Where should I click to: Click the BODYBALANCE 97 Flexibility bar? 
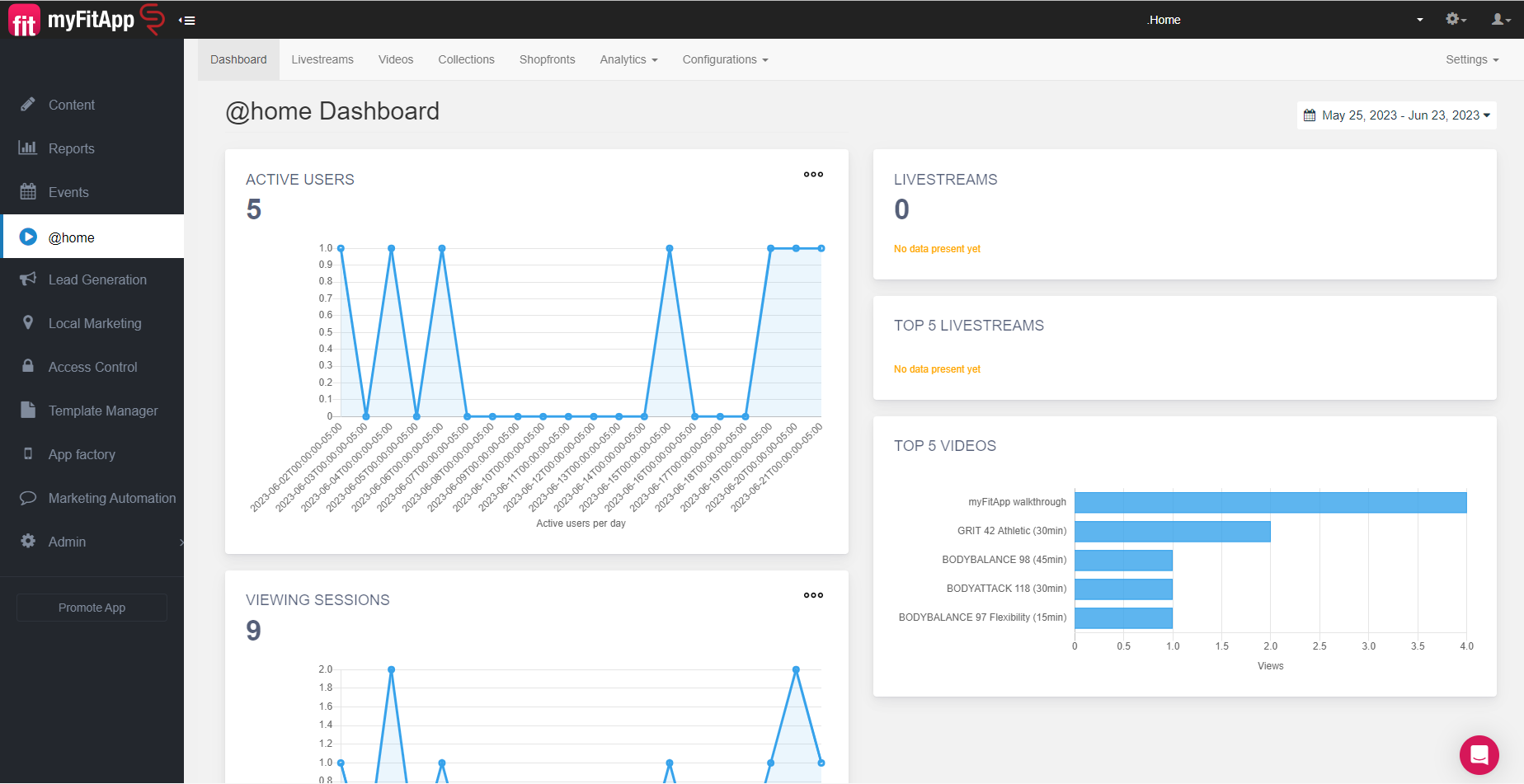tap(1123, 617)
